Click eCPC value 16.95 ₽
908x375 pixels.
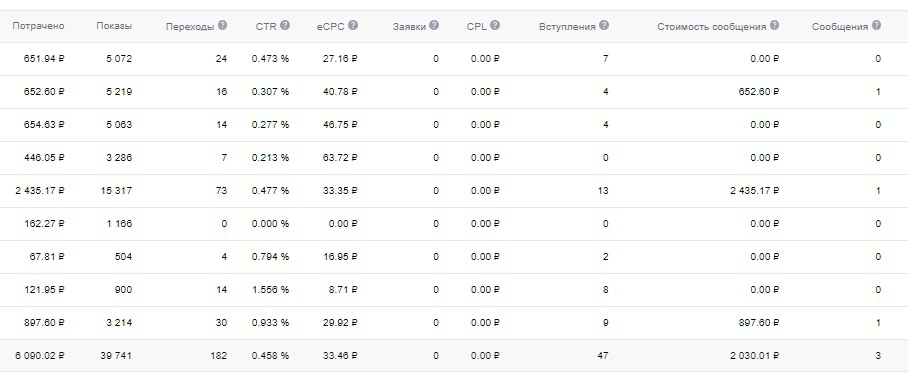pos(340,256)
